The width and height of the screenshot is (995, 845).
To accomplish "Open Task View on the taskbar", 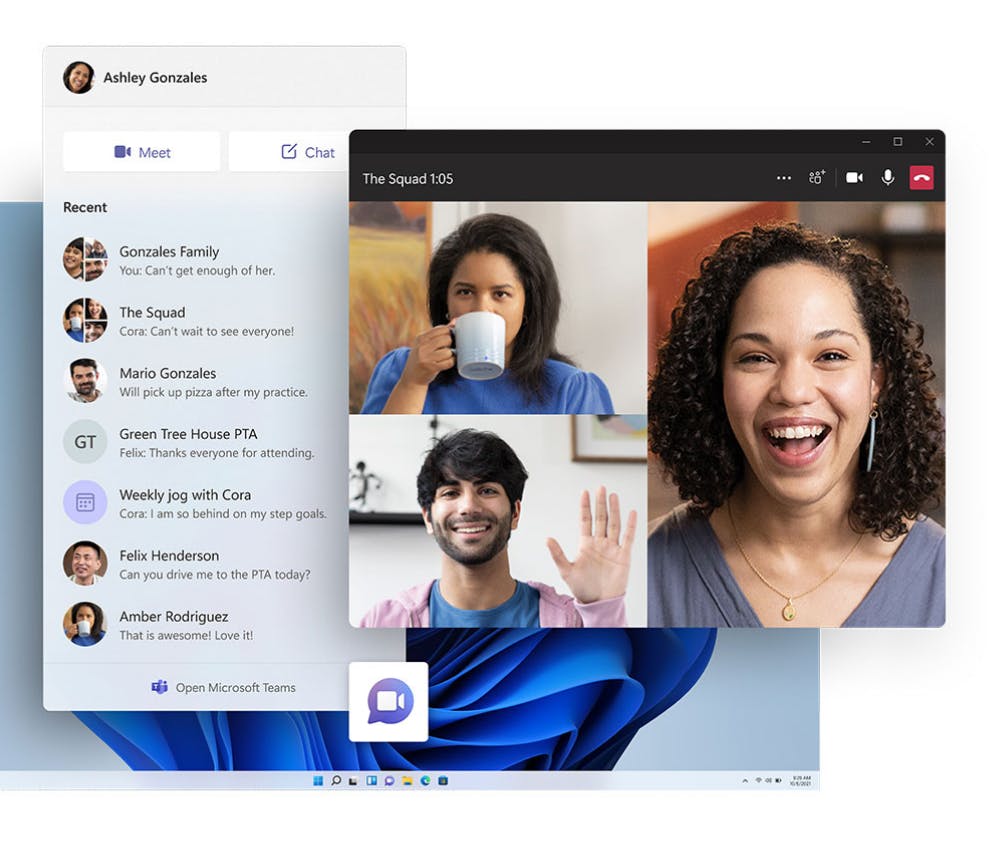I will pyautogui.click(x=353, y=781).
